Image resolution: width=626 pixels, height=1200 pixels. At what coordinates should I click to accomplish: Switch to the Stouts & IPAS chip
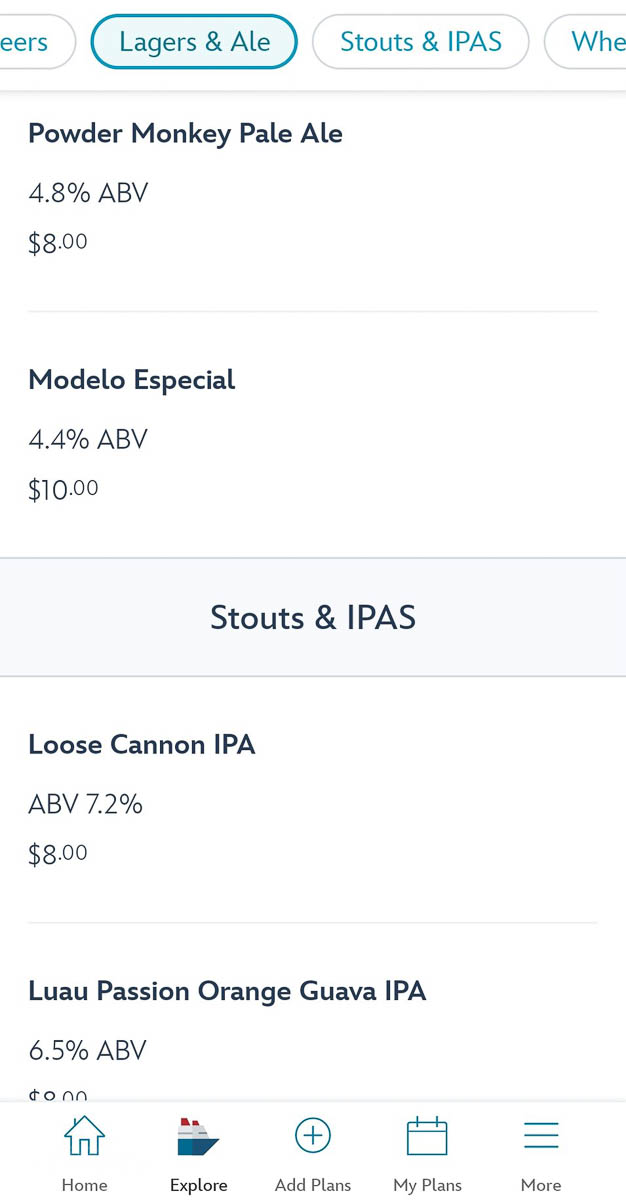tap(420, 42)
